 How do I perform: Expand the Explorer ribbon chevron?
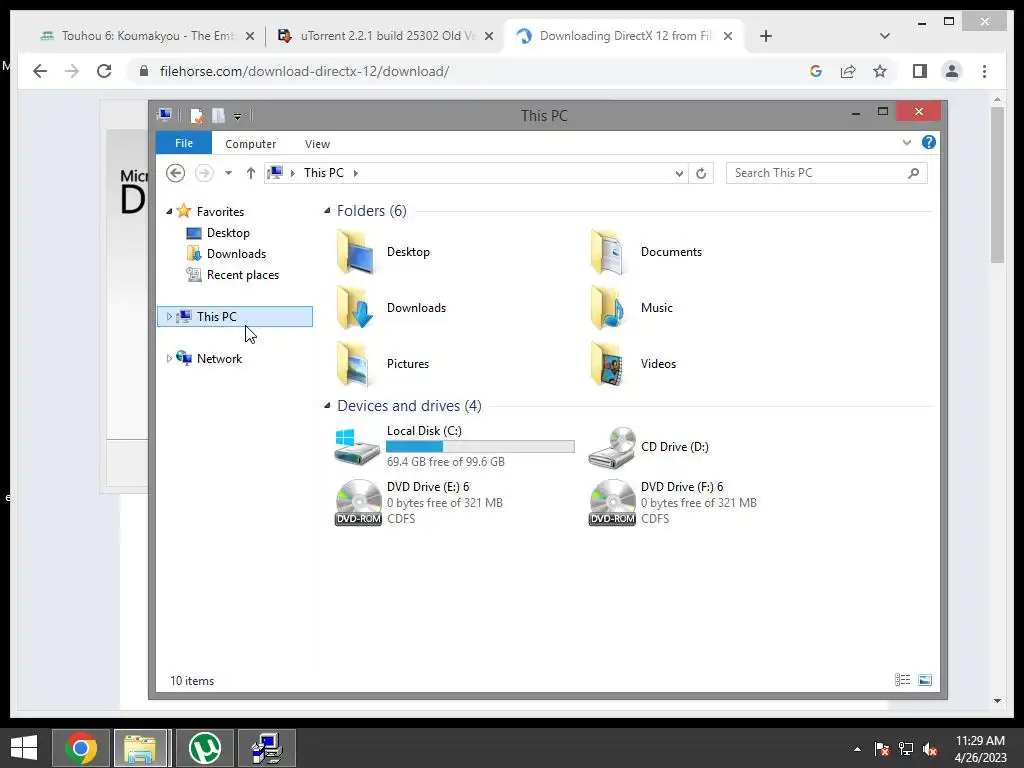click(906, 142)
